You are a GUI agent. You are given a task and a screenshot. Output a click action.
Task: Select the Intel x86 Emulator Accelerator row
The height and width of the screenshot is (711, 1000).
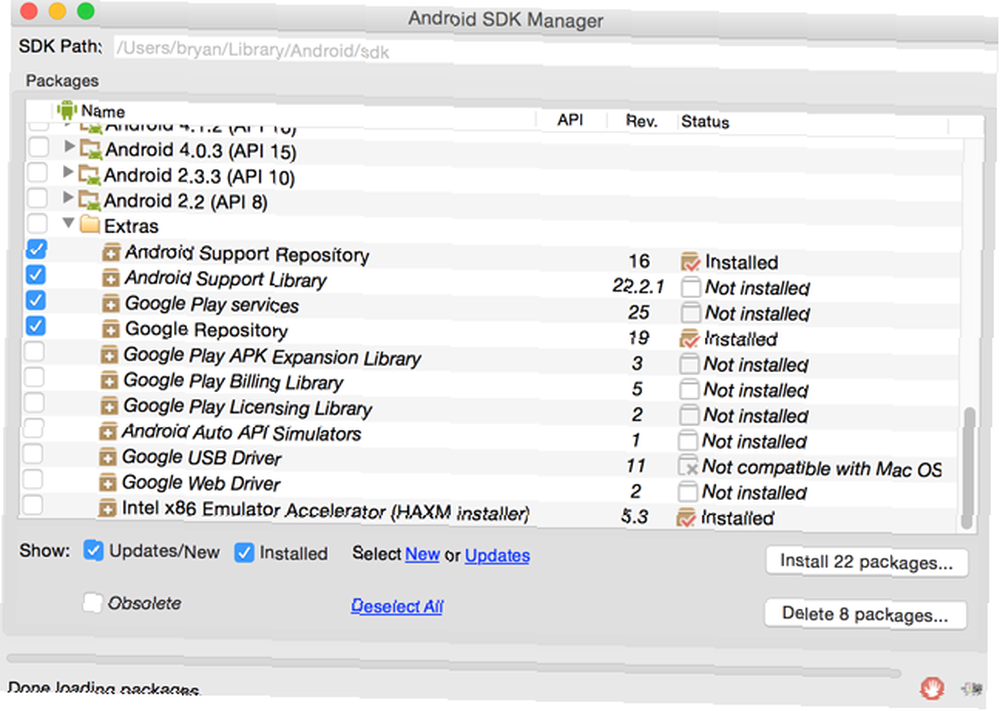489,511
